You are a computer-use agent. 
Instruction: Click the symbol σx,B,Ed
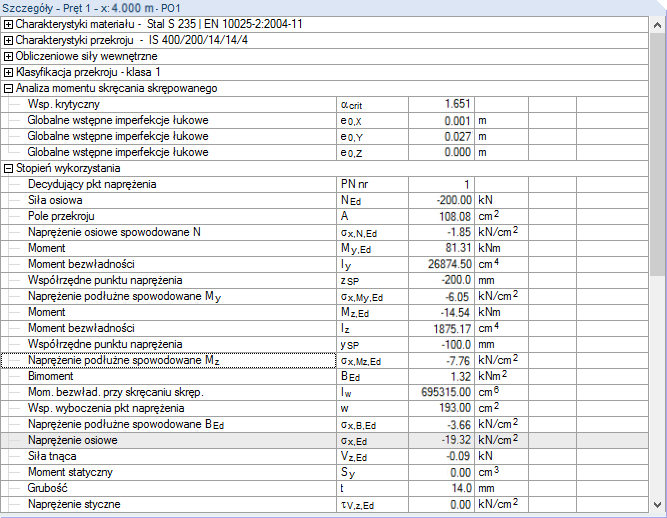[358, 425]
